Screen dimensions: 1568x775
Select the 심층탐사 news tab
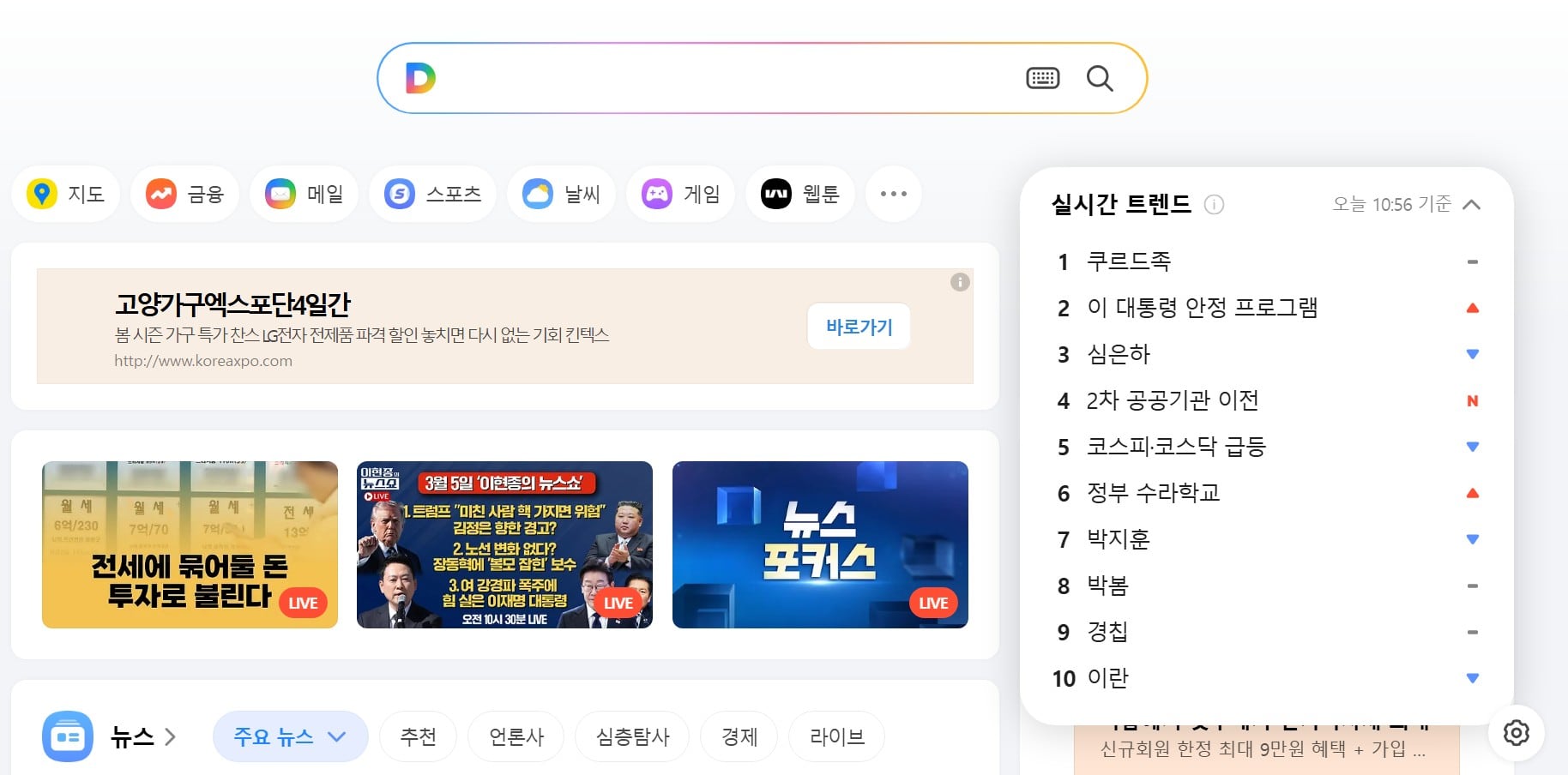point(632,736)
